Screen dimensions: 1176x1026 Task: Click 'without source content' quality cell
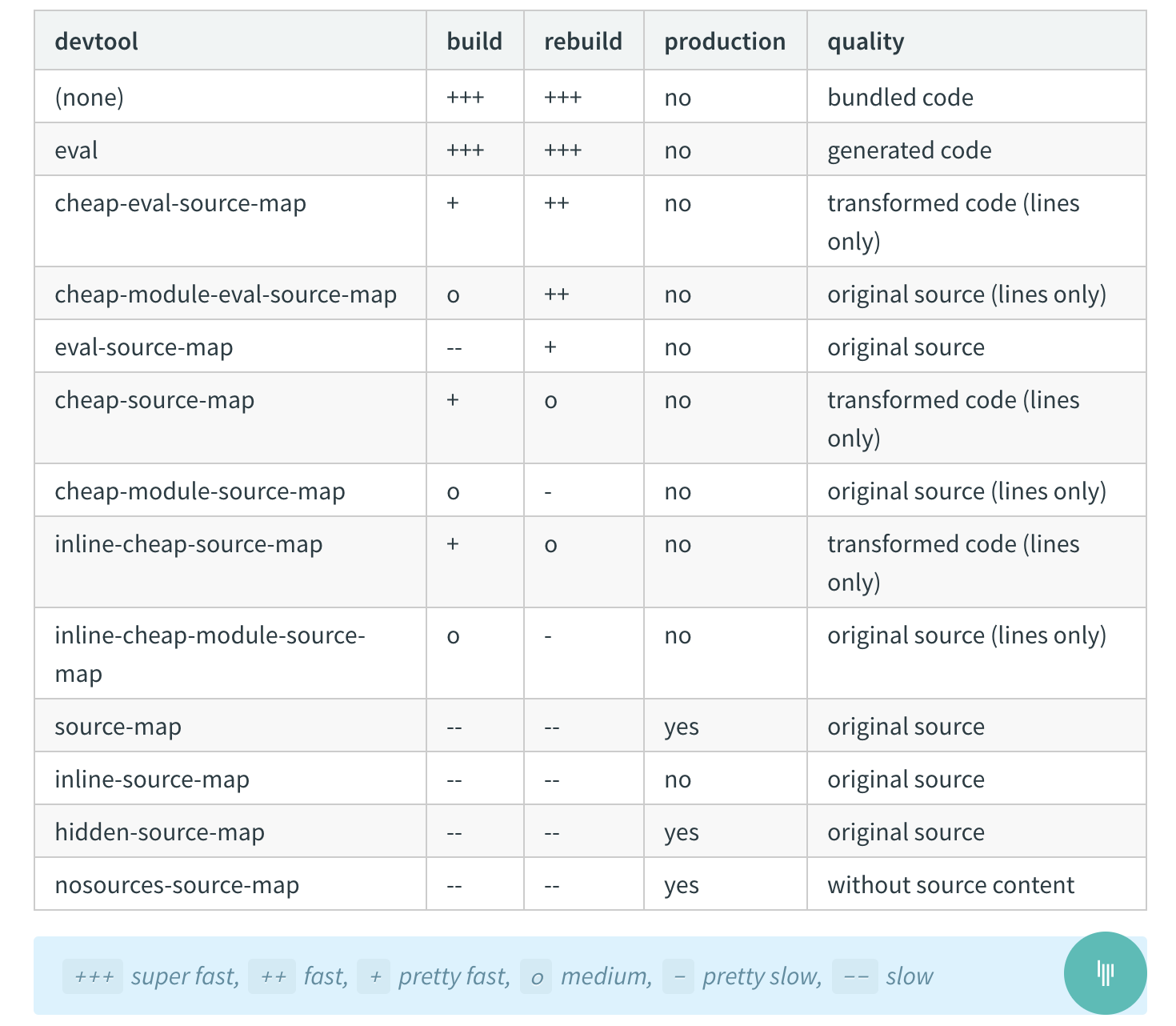(x=950, y=885)
